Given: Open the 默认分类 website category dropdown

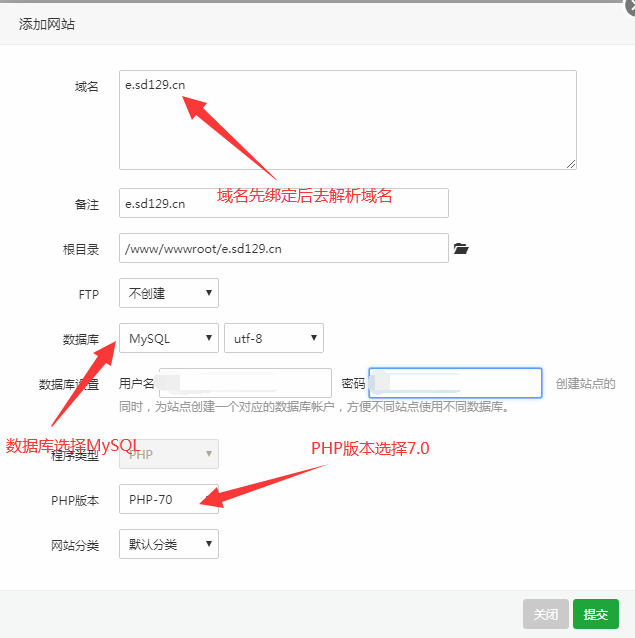Looking at the screenshot, I should [168, 544].
